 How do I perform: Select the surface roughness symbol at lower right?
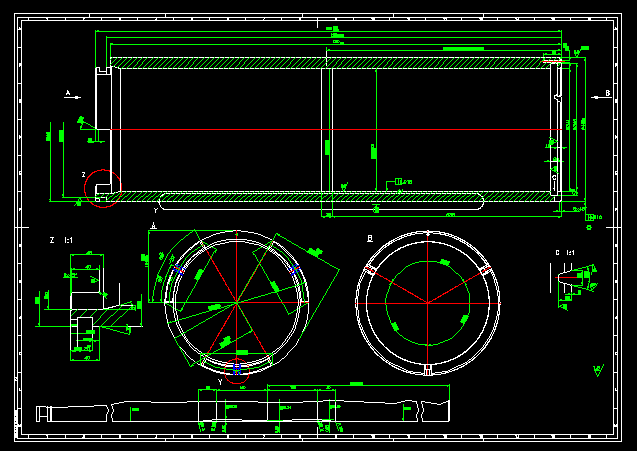(x=597, y=370)
